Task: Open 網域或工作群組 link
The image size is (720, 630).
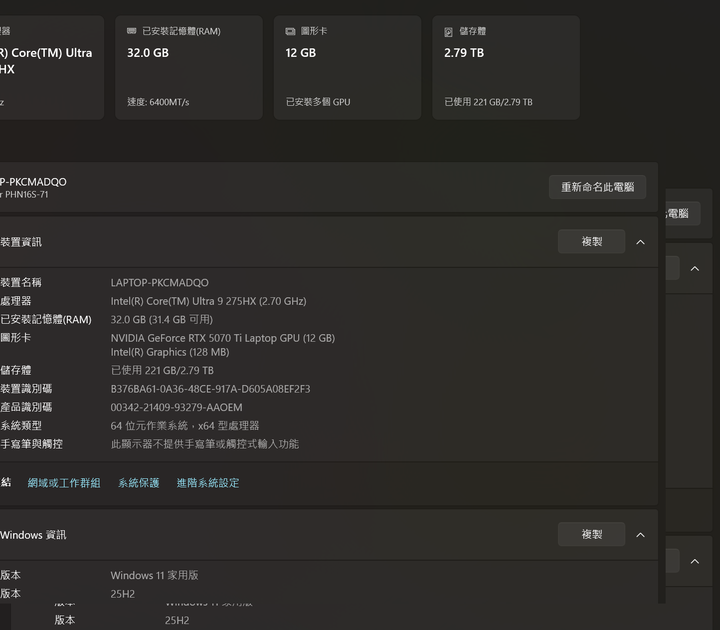Action: [64, 483]
